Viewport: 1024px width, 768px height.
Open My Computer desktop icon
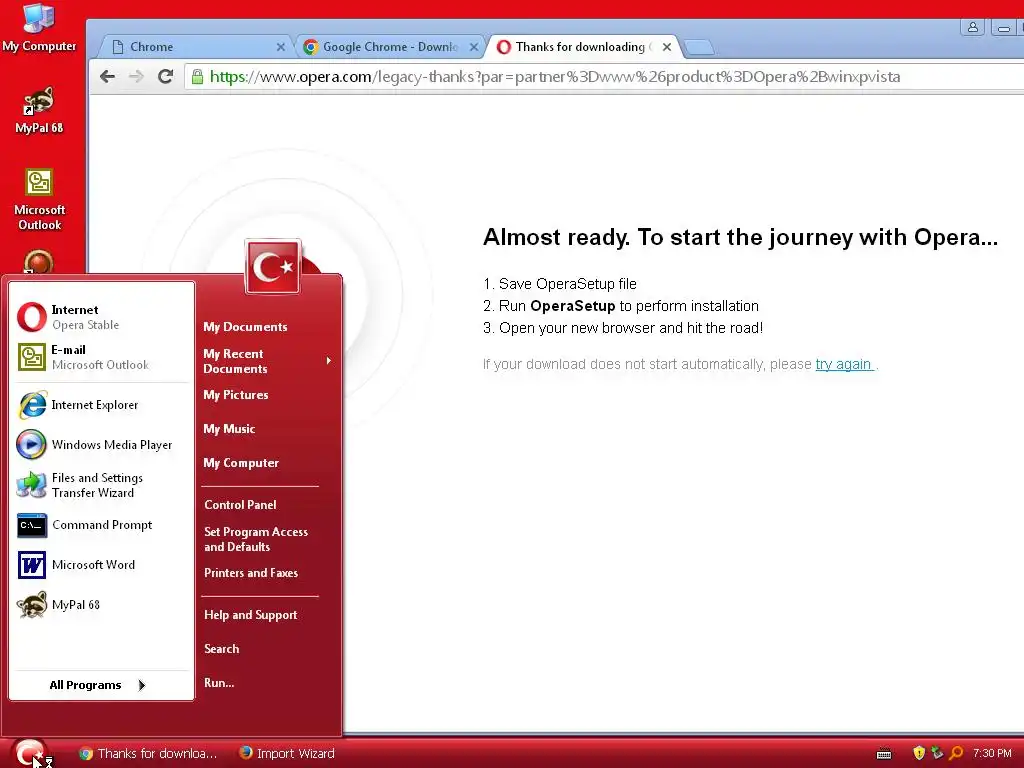(x=39, y=27)
